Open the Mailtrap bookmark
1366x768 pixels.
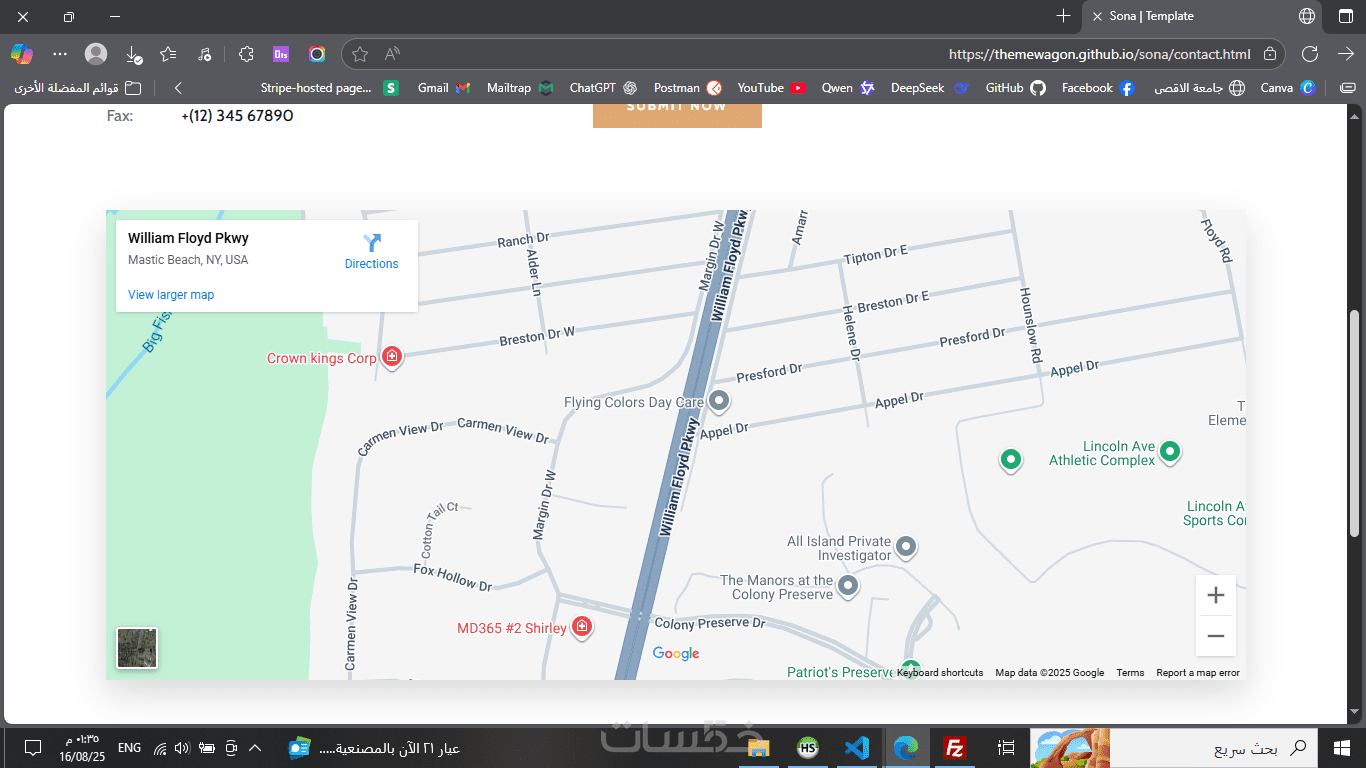pos(520,88)
